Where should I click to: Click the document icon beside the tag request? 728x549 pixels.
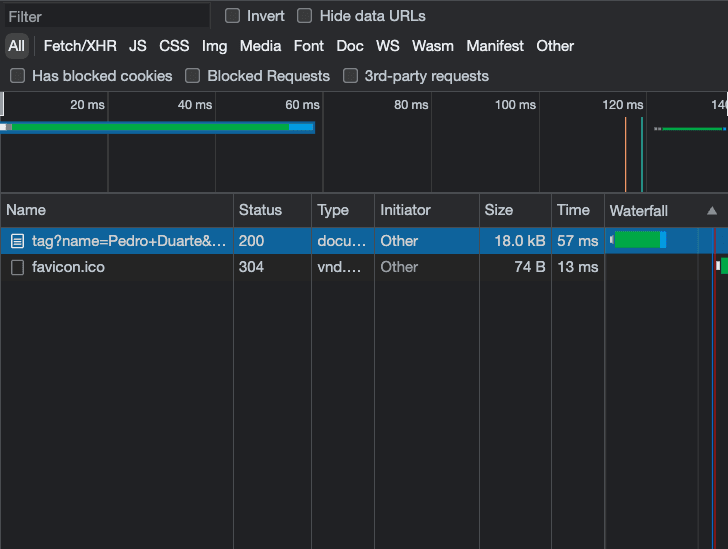pyautogui.click(x=17, y=241)
